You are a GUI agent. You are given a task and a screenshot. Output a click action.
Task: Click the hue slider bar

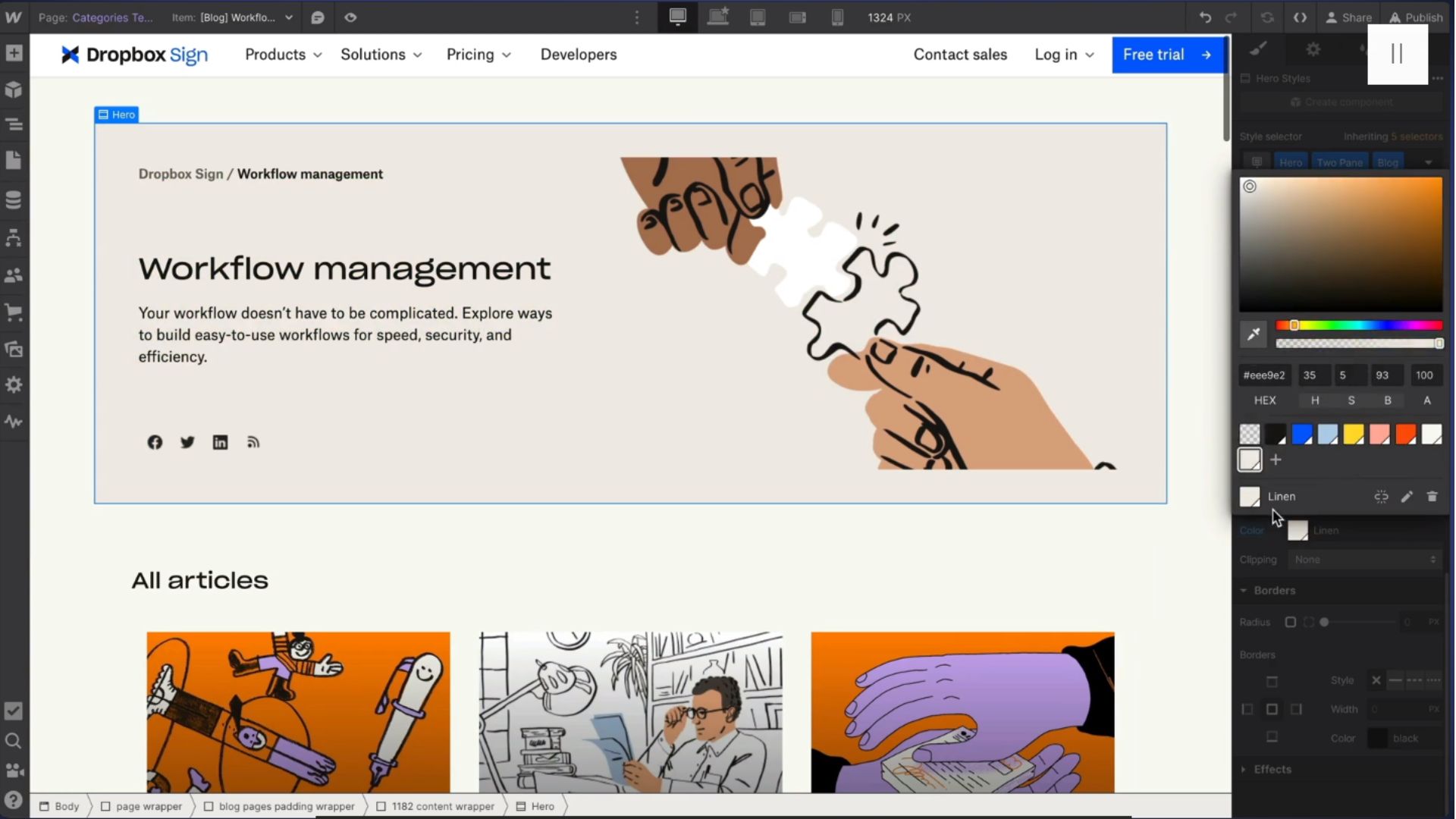[x=1359, y=325]
